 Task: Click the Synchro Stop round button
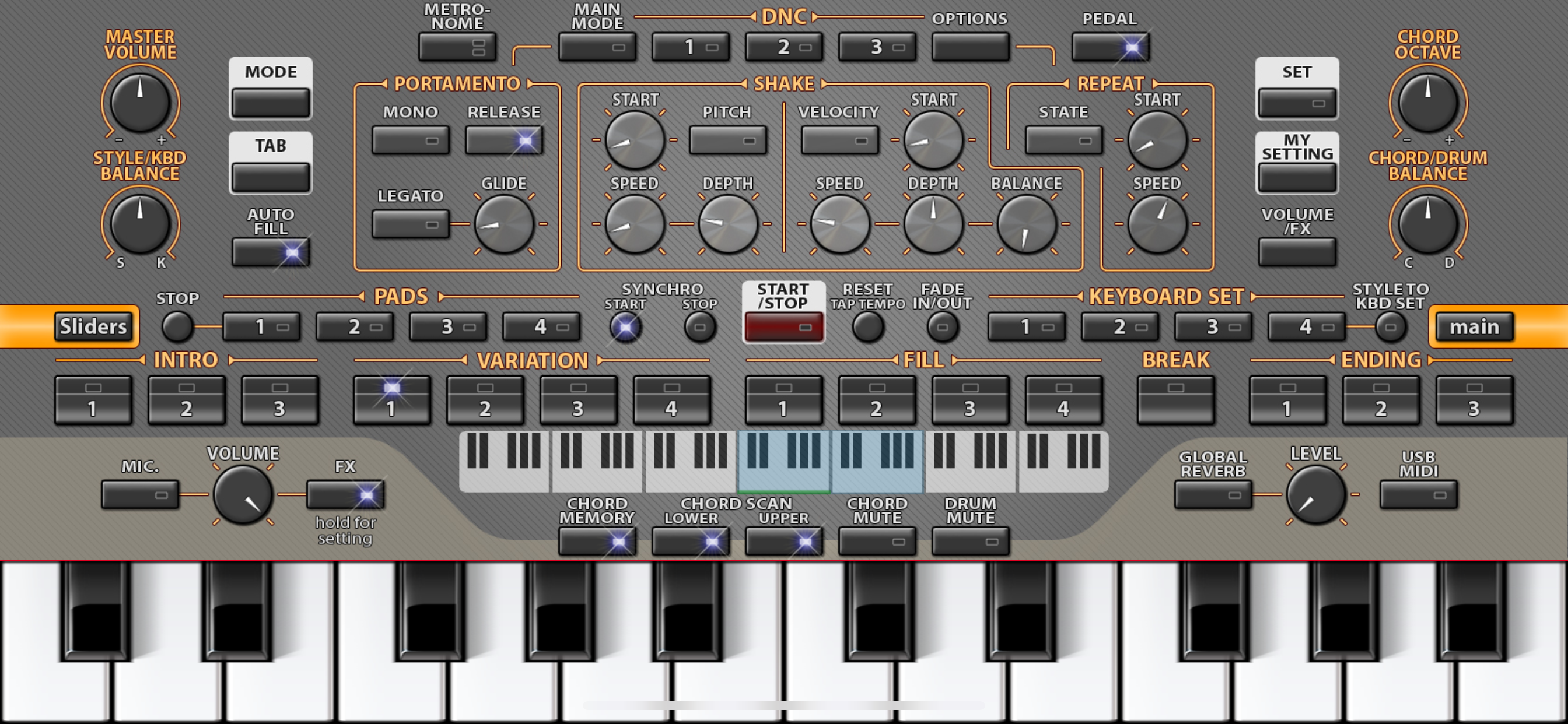(699, 326)
